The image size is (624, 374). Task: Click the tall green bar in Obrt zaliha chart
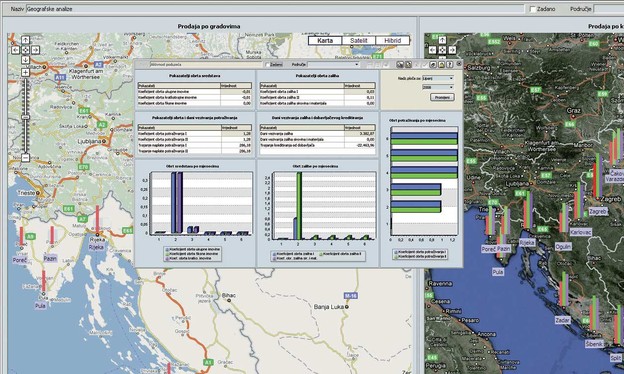click(299, 205)
